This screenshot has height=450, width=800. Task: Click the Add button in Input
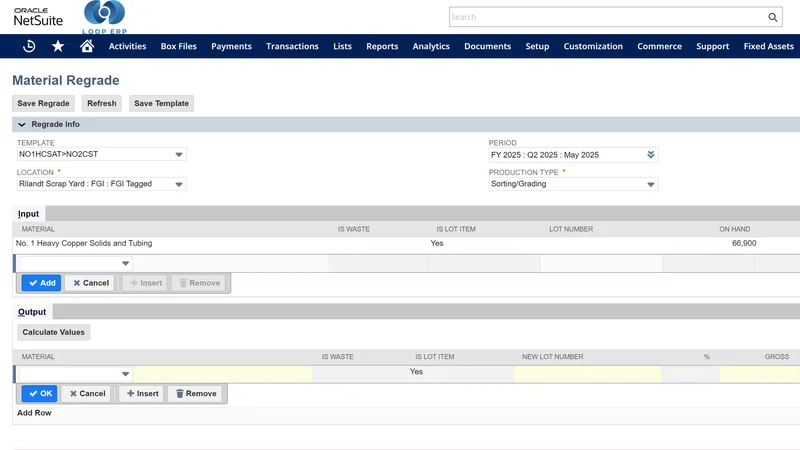pos(41,283)
